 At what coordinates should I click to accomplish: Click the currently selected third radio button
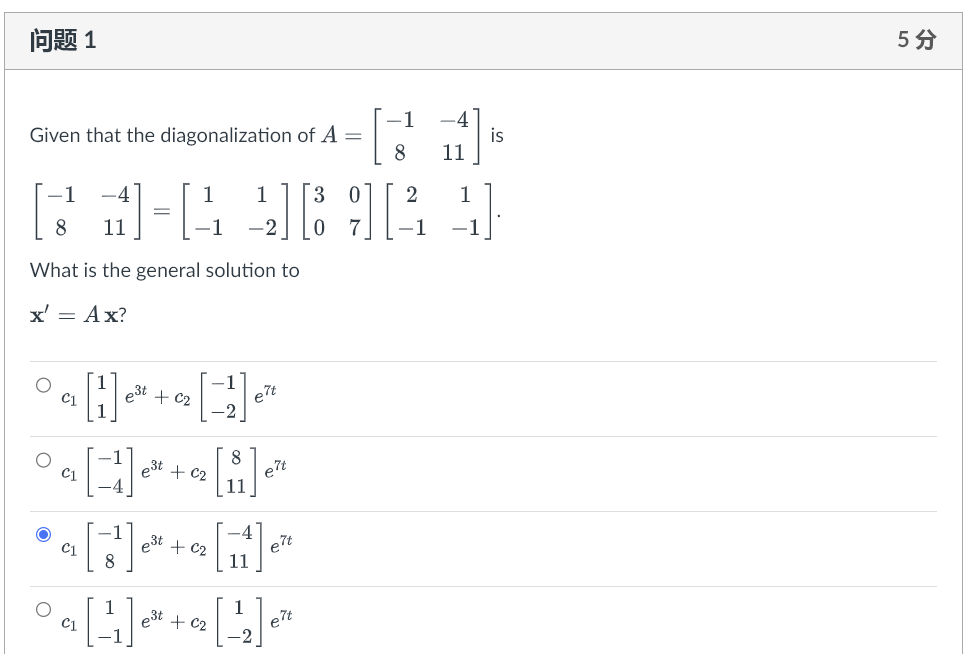click(43, 534)
